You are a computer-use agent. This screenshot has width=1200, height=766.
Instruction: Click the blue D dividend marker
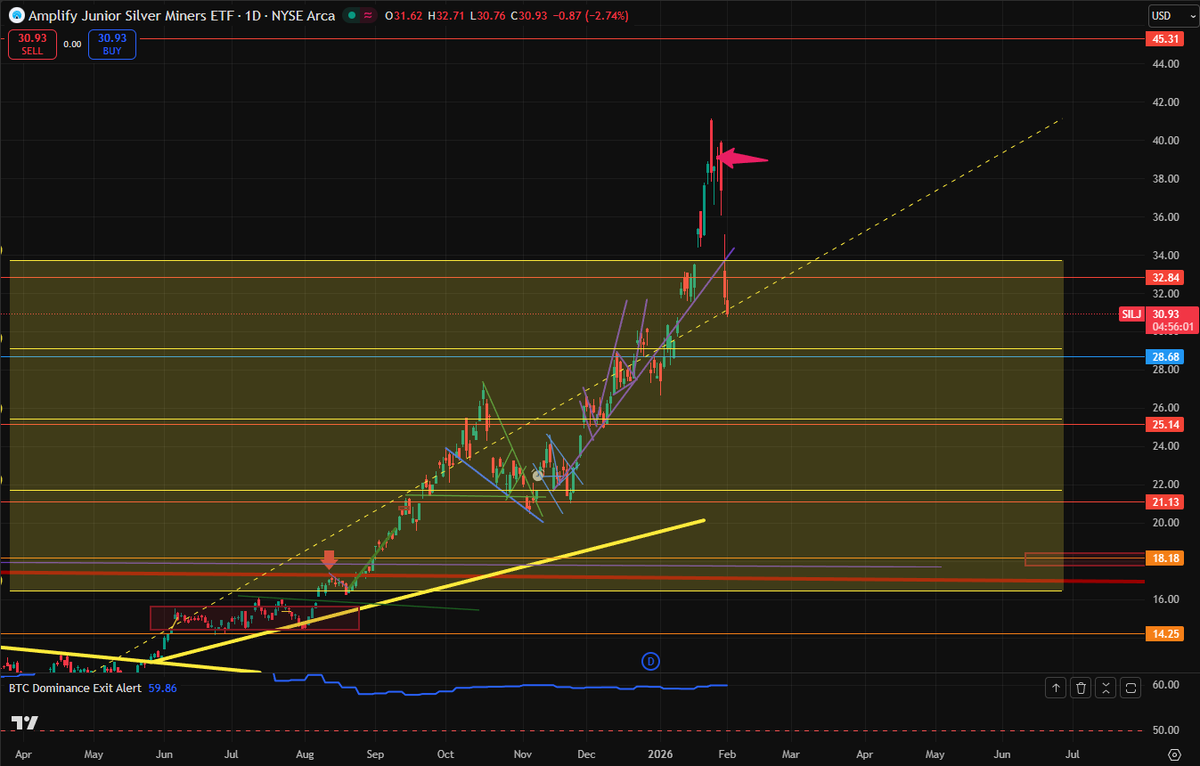(650, 660)
